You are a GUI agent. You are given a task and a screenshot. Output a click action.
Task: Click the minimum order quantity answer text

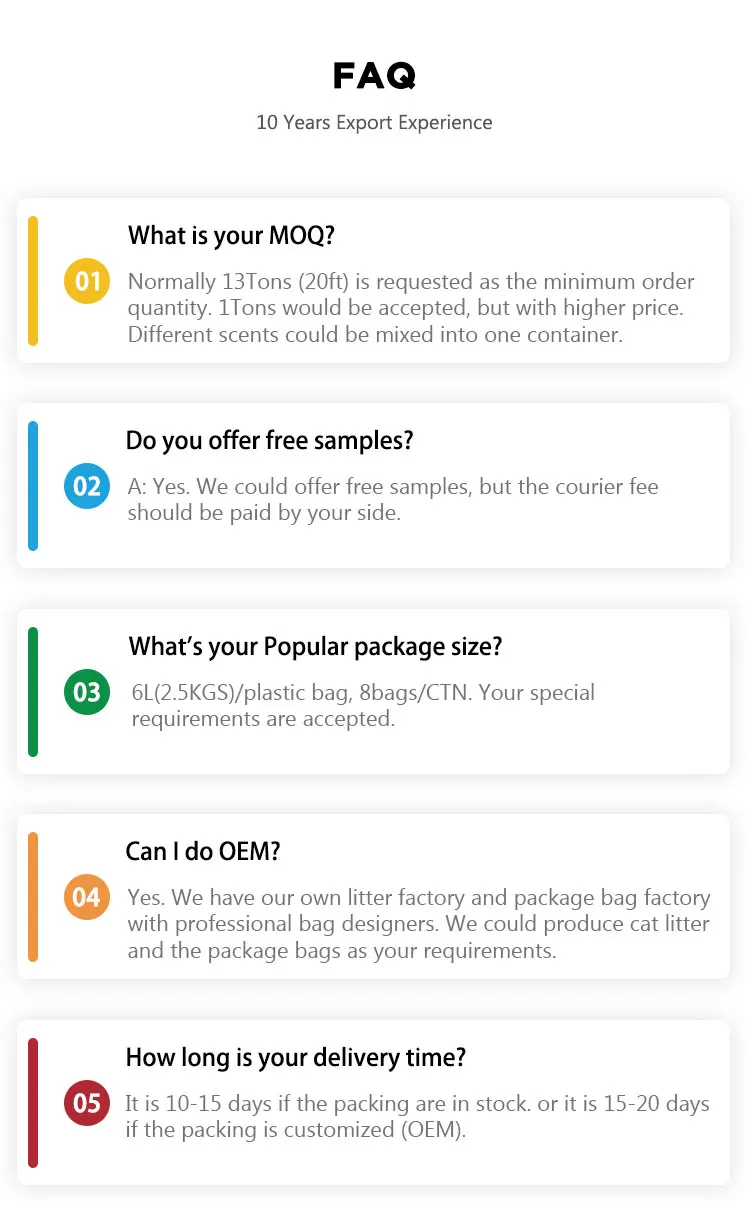pos(410,308)
